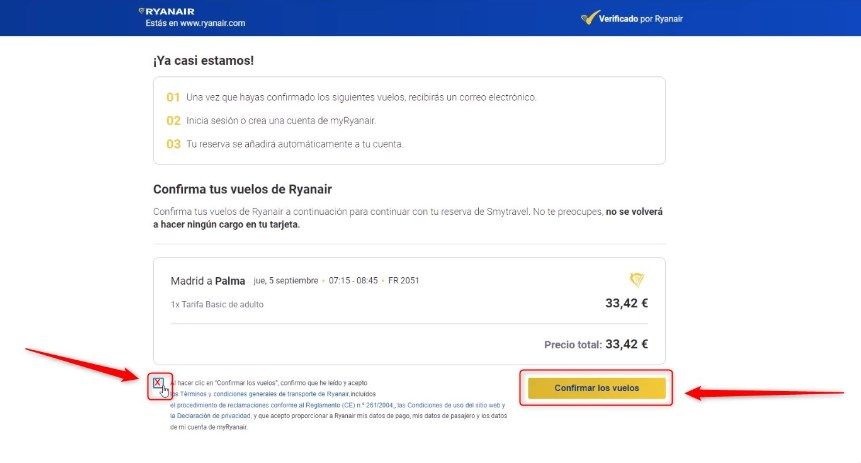Click the flight number FR 2051
861x463 pixels.
pos(402,281)
